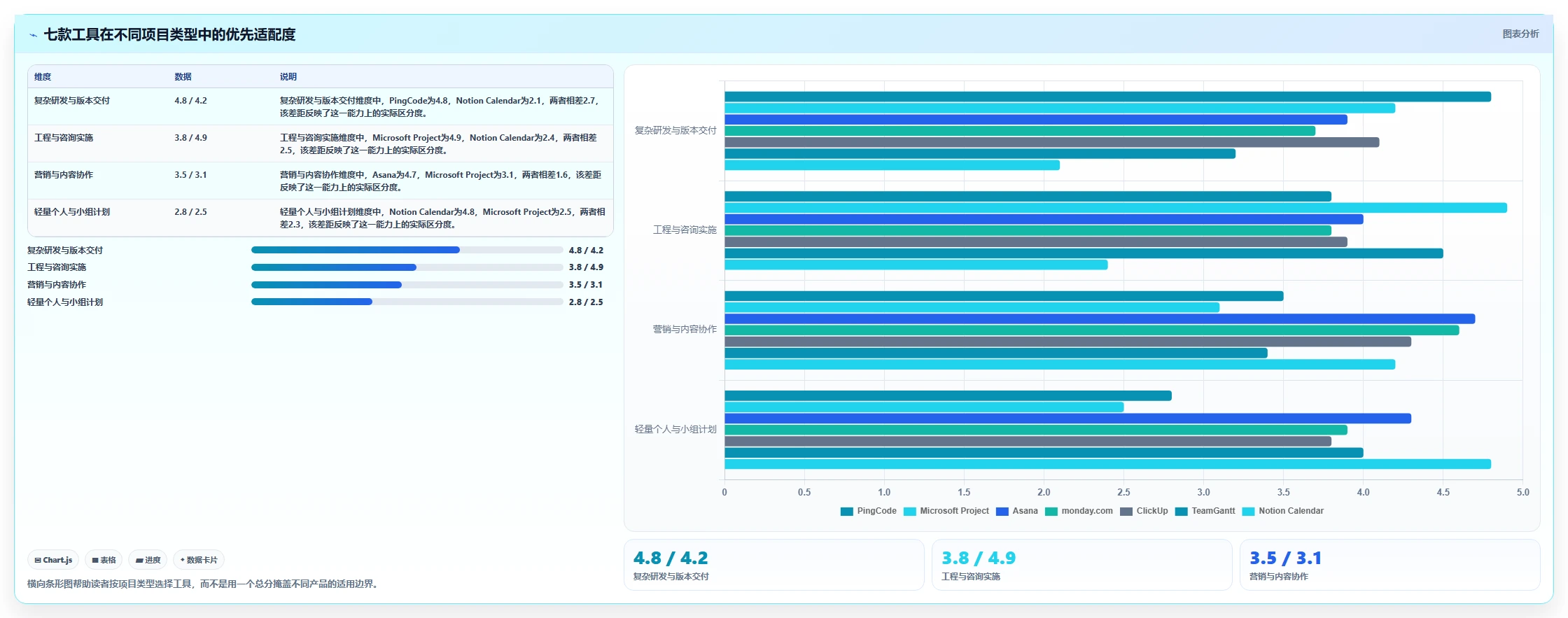Viewport: 1568px width, 618px height.
Task: Click the 说明 column header
Action: click(x=288, y=77)
